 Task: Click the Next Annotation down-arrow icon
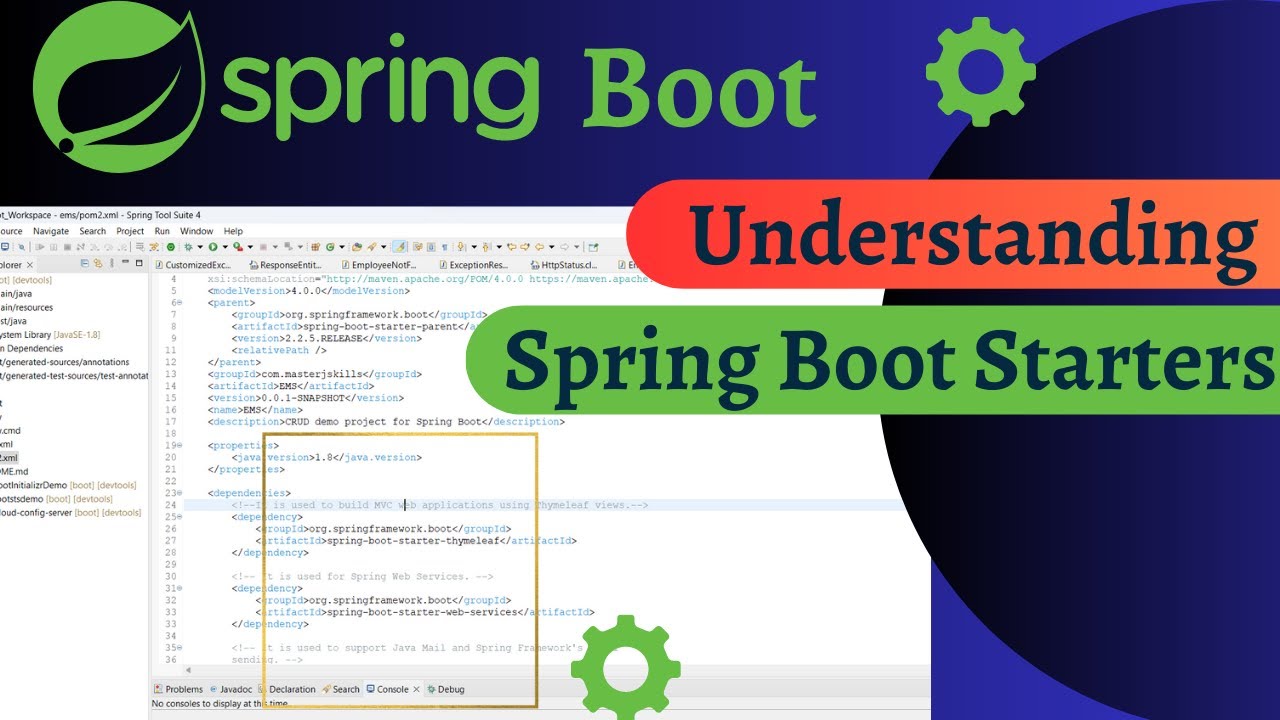pyautogui.click(x=460, y=246)
